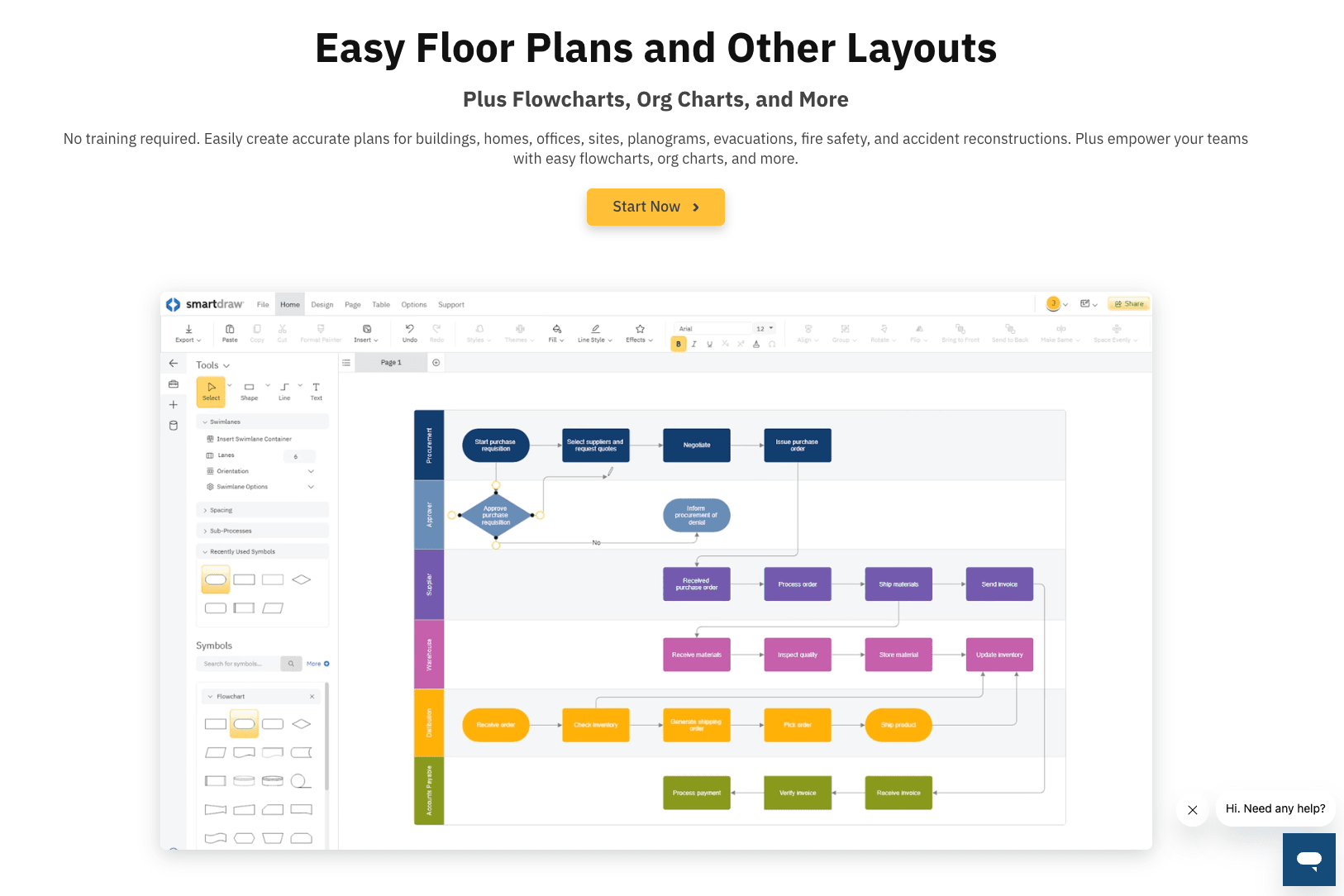Switch to the Page ribbon tab
Viewport: 1344px width, 896px height.
tap(353, 305)
